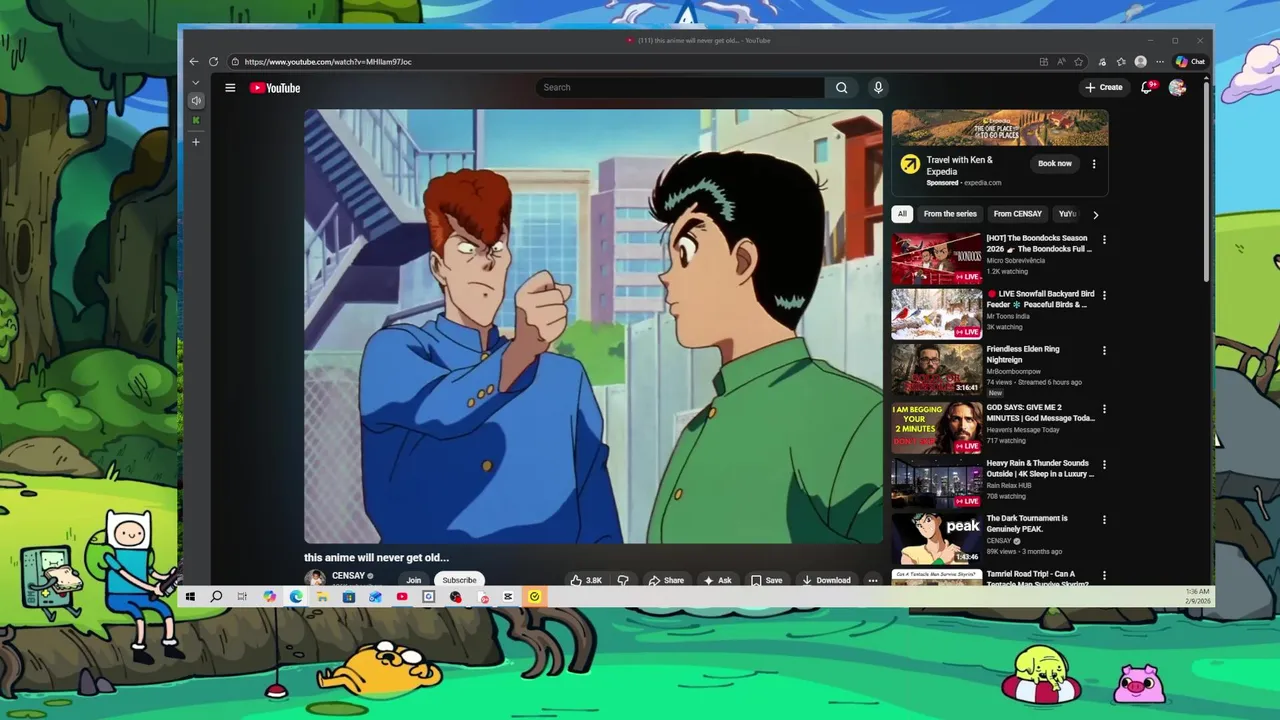Open the Windows Start button
This screenshot has width=1280, height=720.
(190, 597)
